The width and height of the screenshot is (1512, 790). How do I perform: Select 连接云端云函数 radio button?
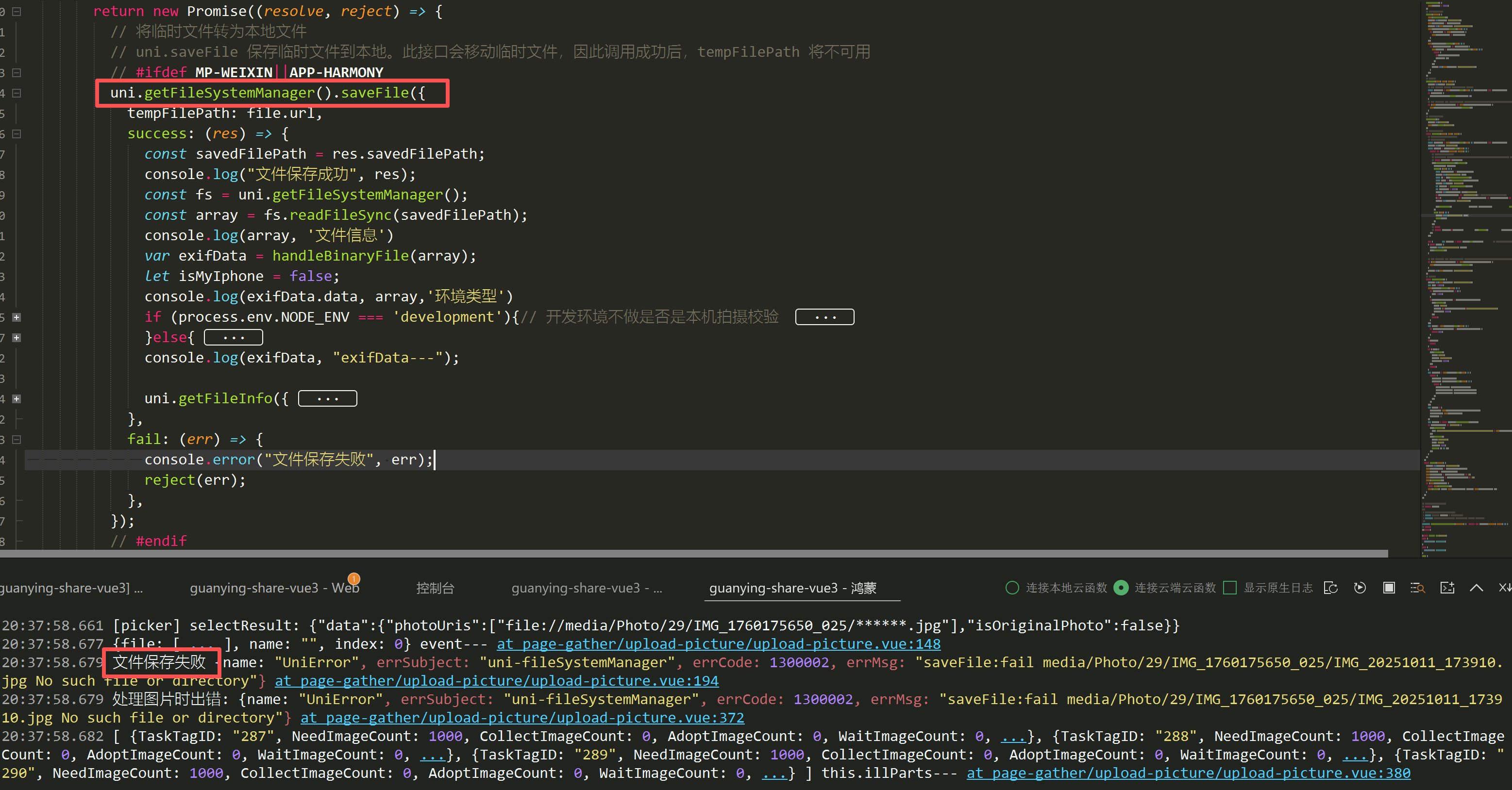[x=1121, y=588]
